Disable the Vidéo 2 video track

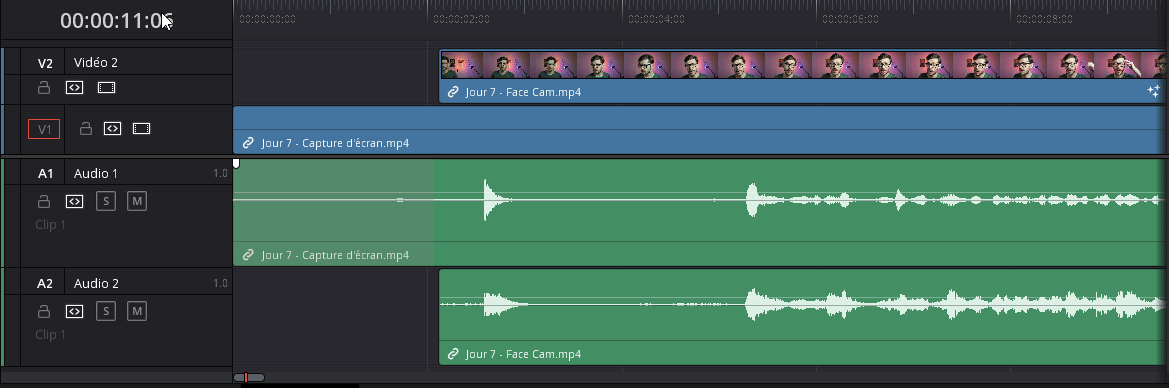(x=107, y=88)
